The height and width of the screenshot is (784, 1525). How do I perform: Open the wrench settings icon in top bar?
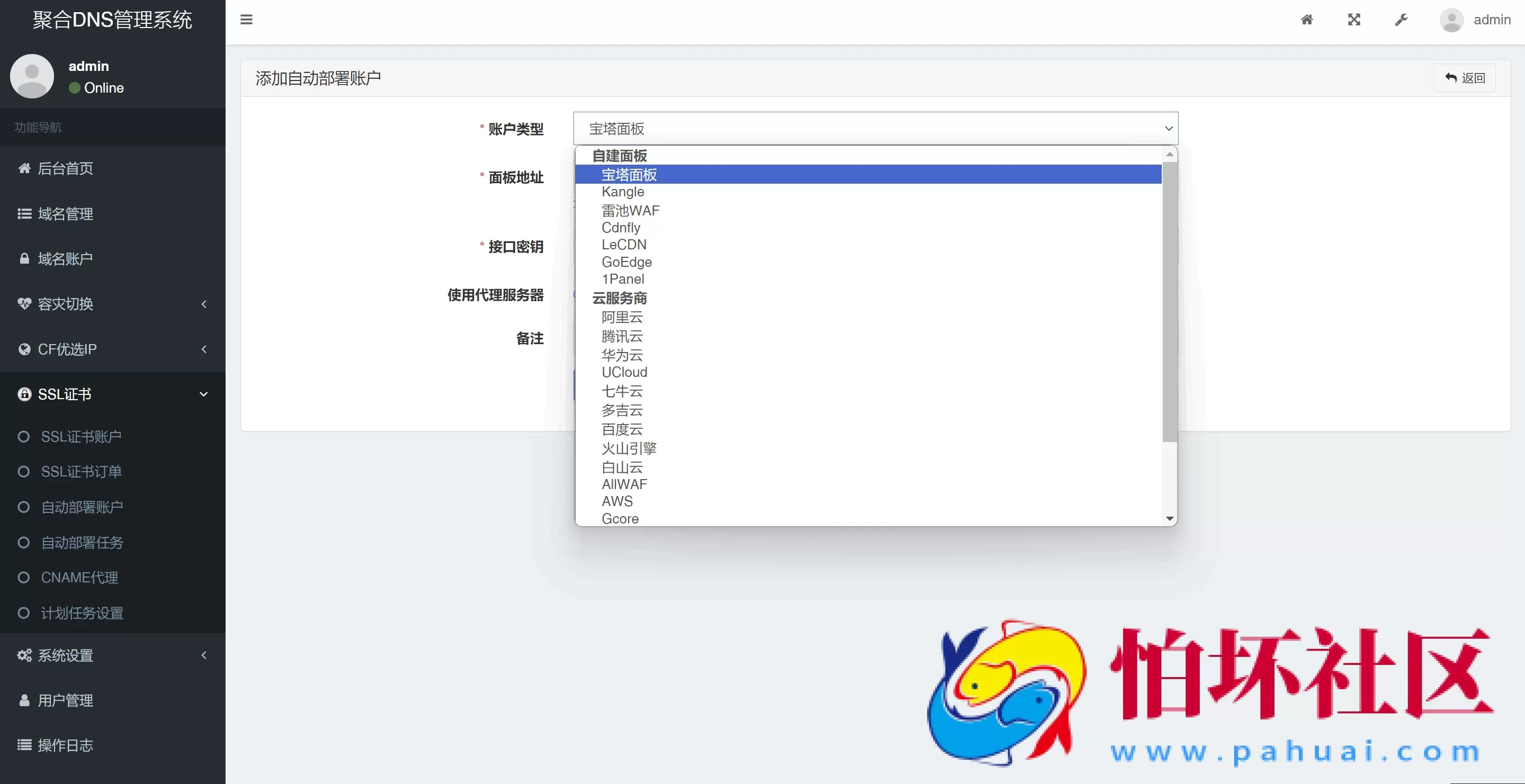(x=1401, y=20)
